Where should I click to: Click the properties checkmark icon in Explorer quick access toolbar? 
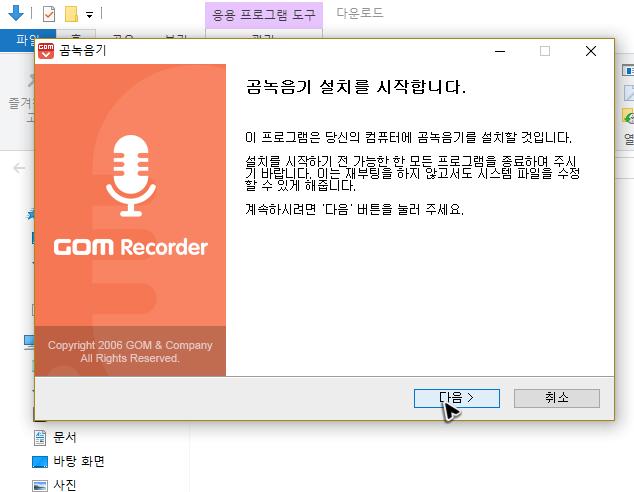pos(49,14)
